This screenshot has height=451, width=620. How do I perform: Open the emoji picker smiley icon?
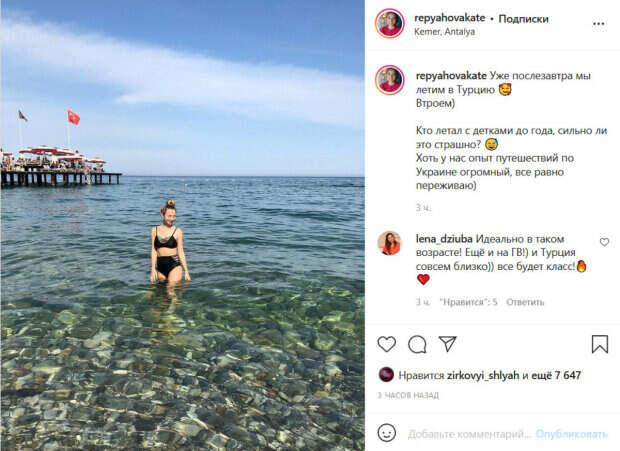click(386, 433)
